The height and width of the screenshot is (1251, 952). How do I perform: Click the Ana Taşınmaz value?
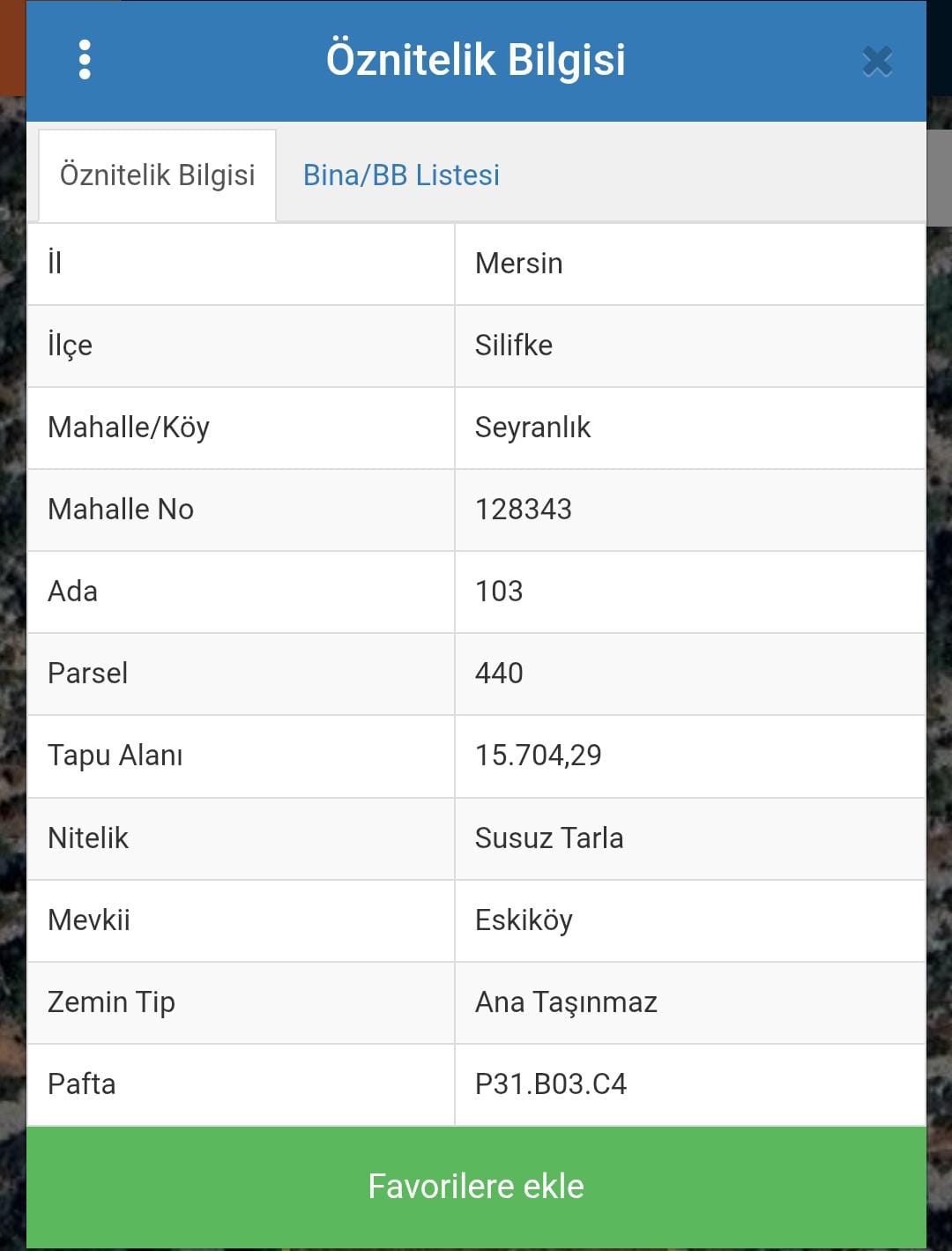tap(566, 1002)
